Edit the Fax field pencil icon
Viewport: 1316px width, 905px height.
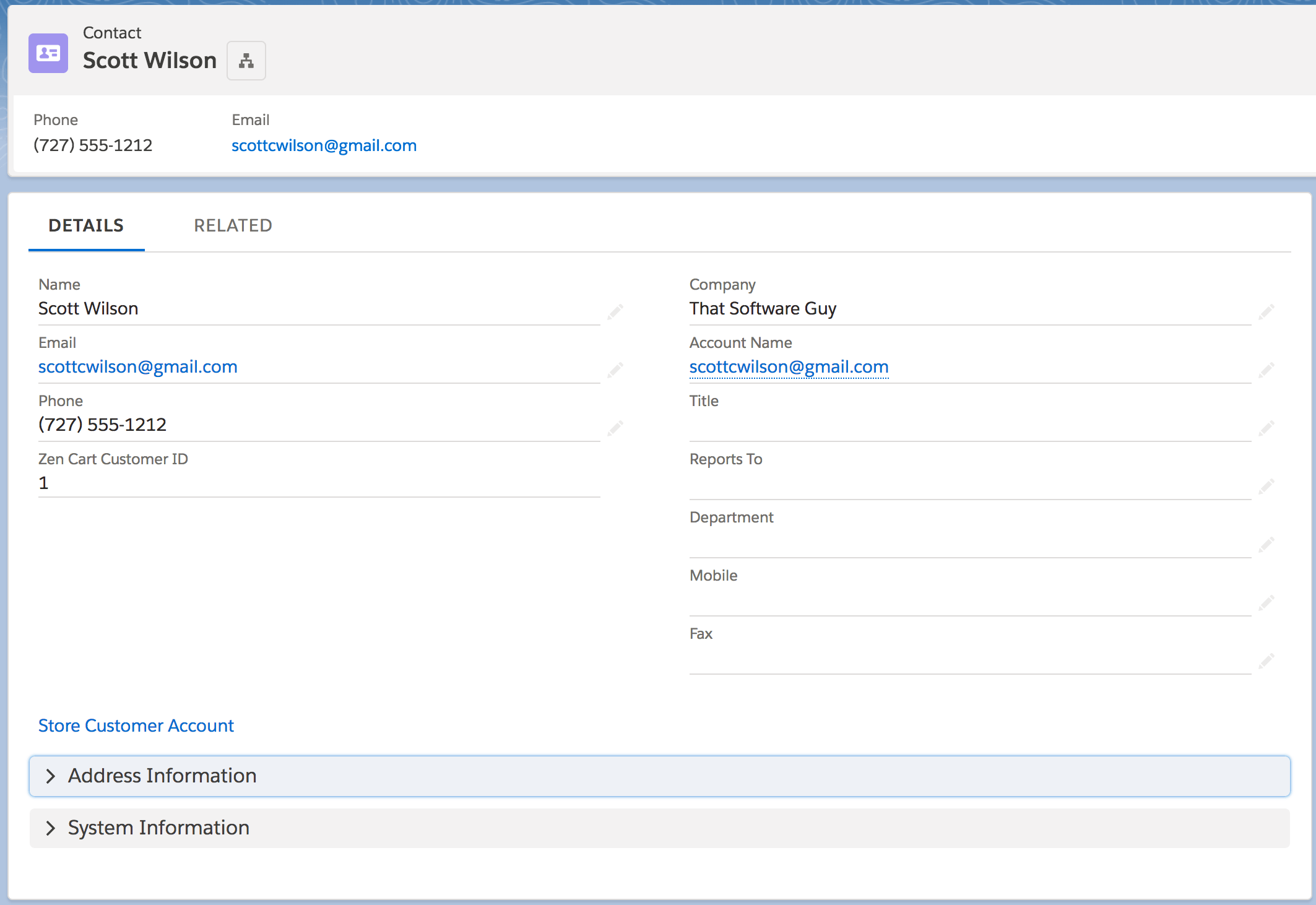1266,661
